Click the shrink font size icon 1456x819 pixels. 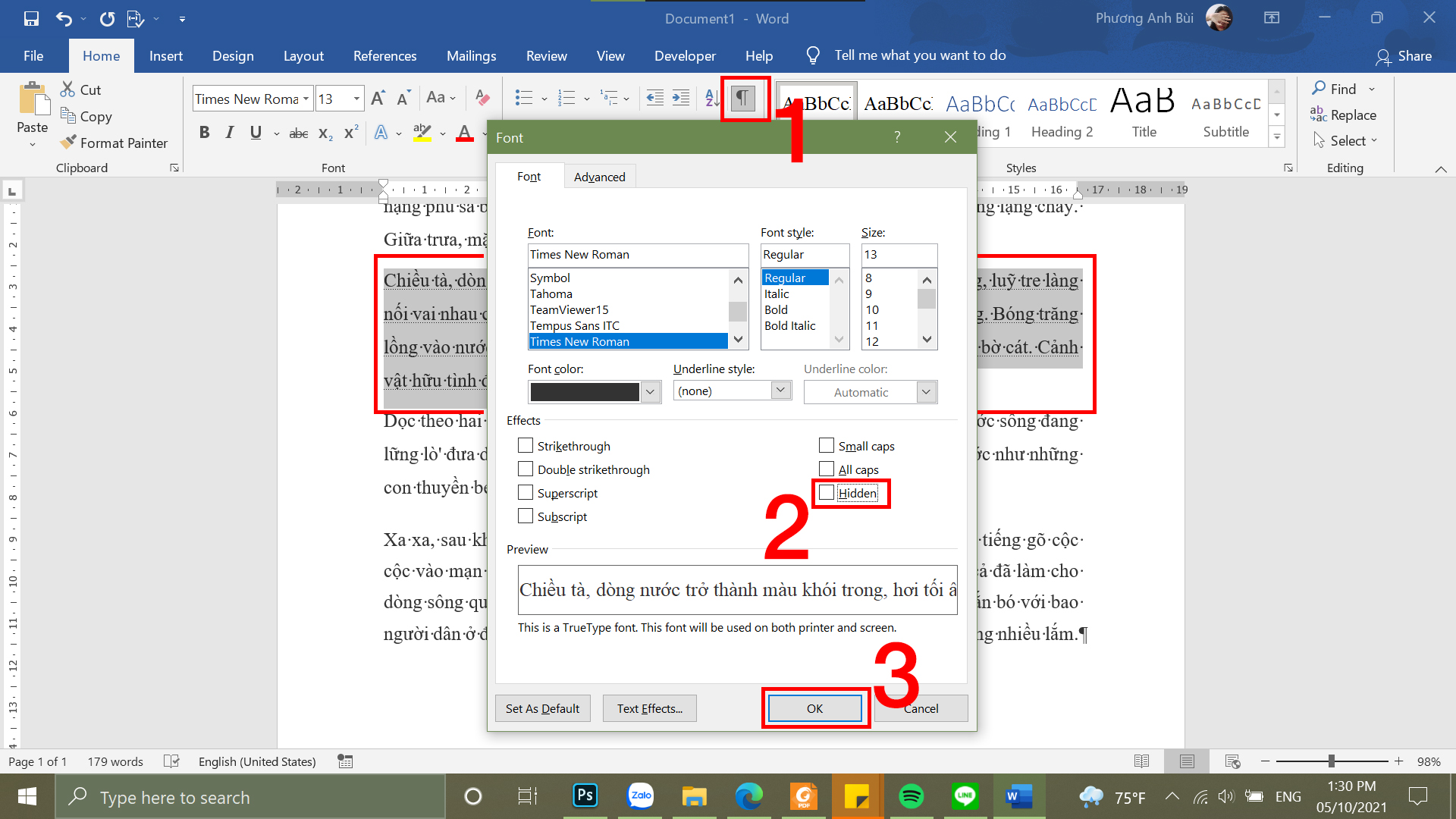pos(403,99)
